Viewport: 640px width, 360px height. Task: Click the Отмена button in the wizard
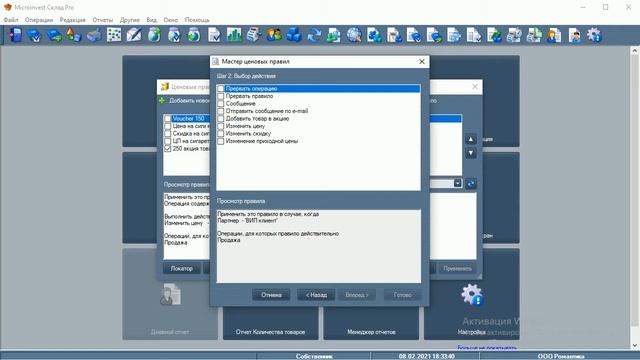(x=271, y=295)
